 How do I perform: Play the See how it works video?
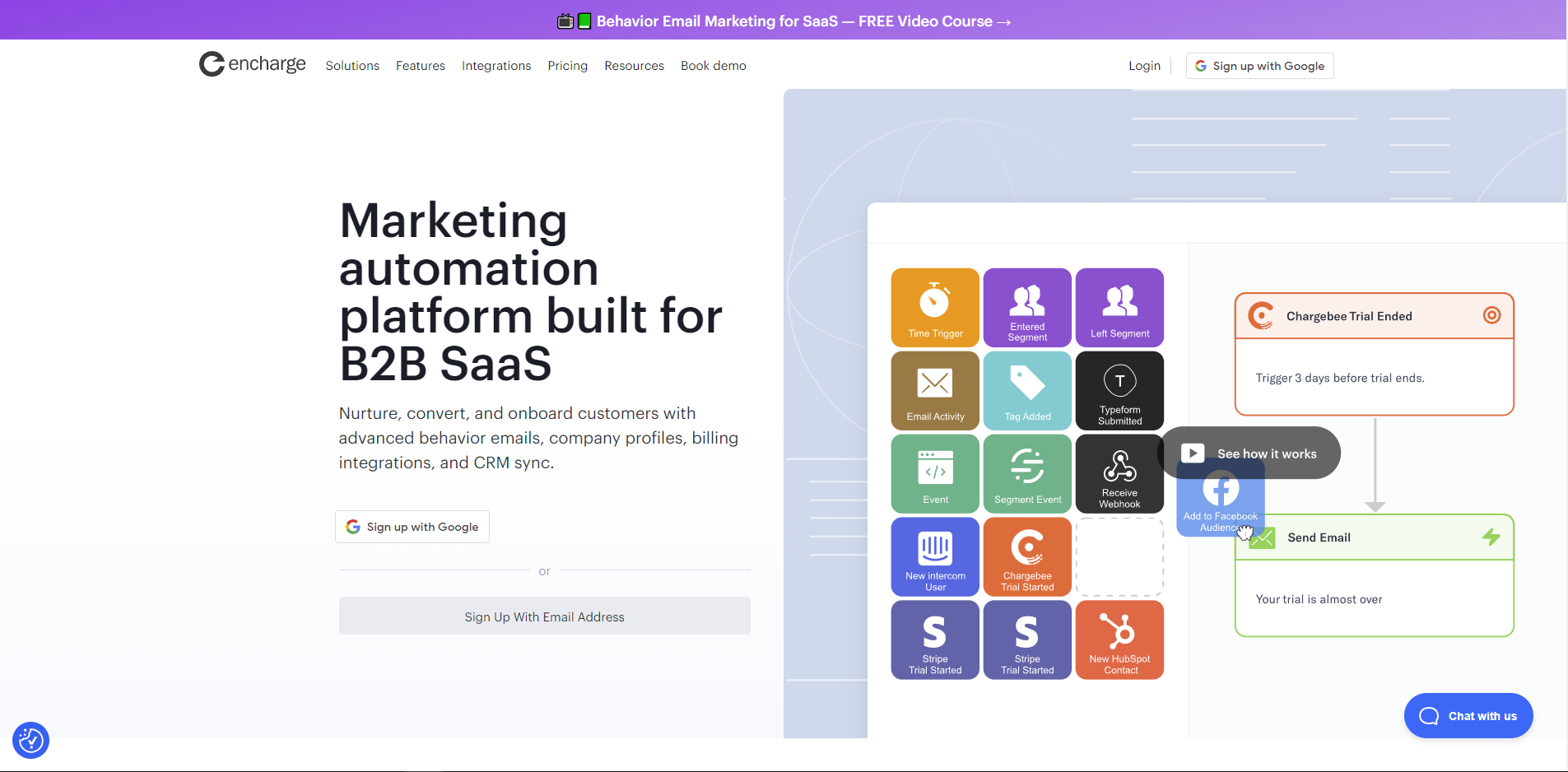pos(1250,453)
